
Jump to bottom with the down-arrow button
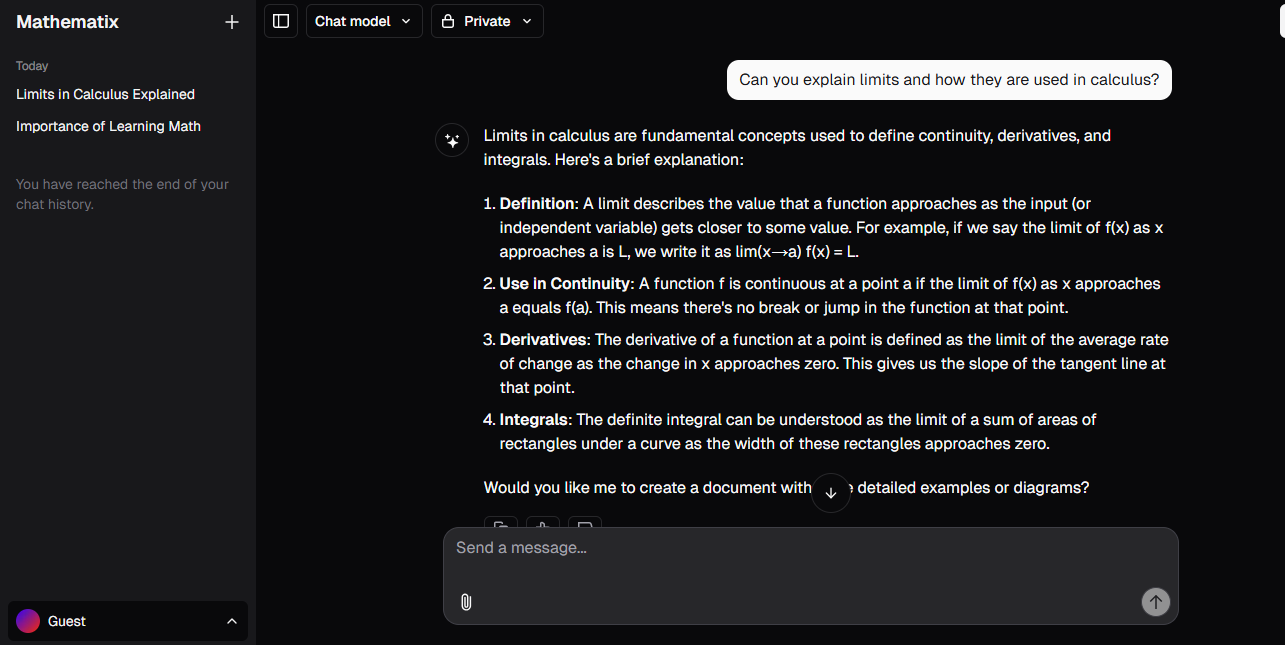pyautogui.click(x=831, y=493)
